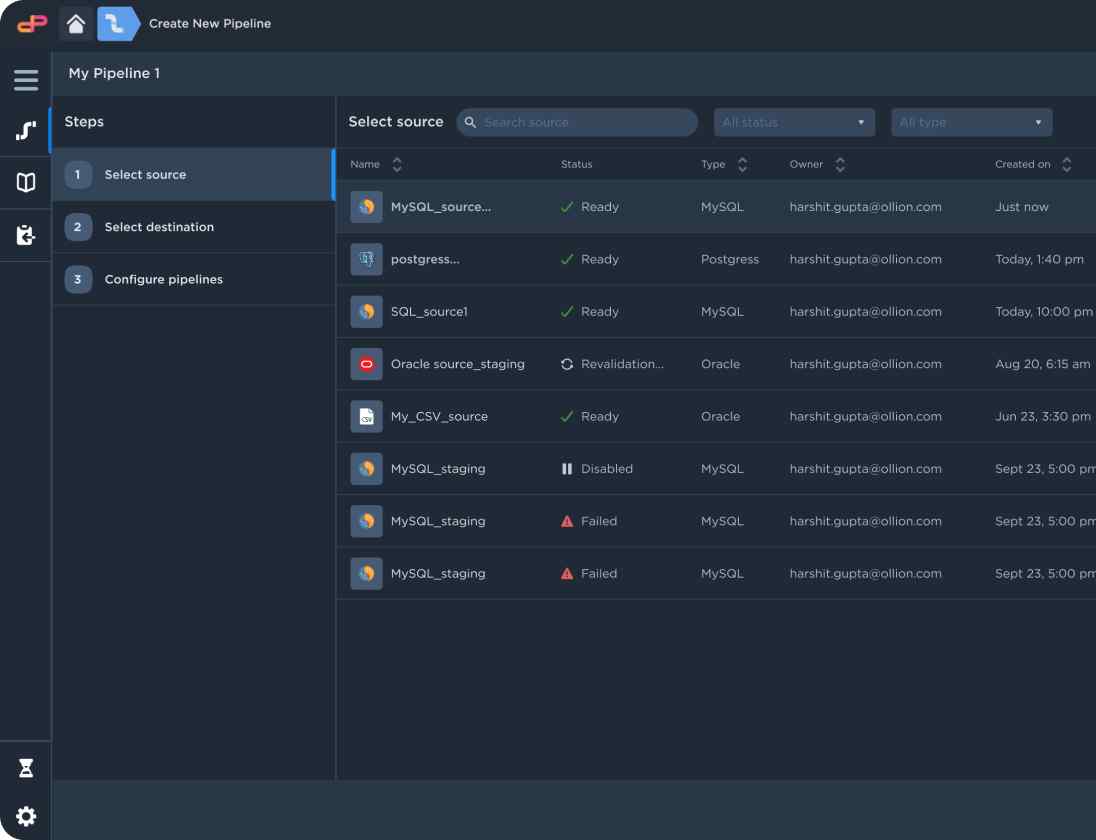Open the hamburger menu in the sidebar

coord(26,80)
